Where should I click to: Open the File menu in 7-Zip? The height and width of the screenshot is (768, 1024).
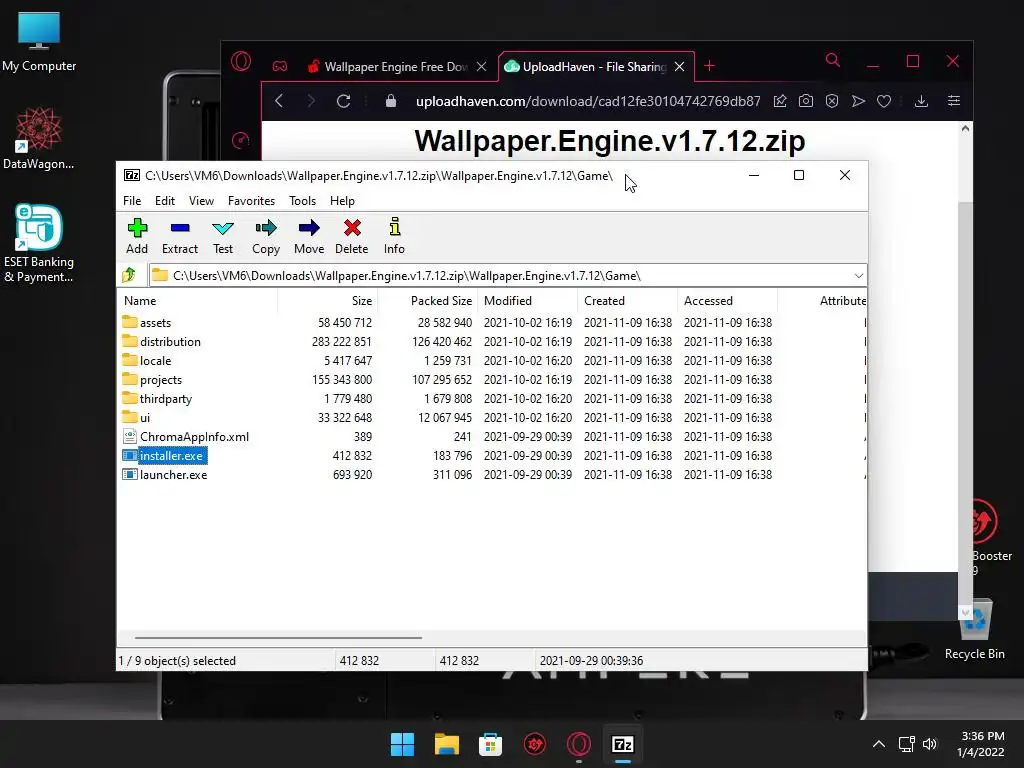132,200
